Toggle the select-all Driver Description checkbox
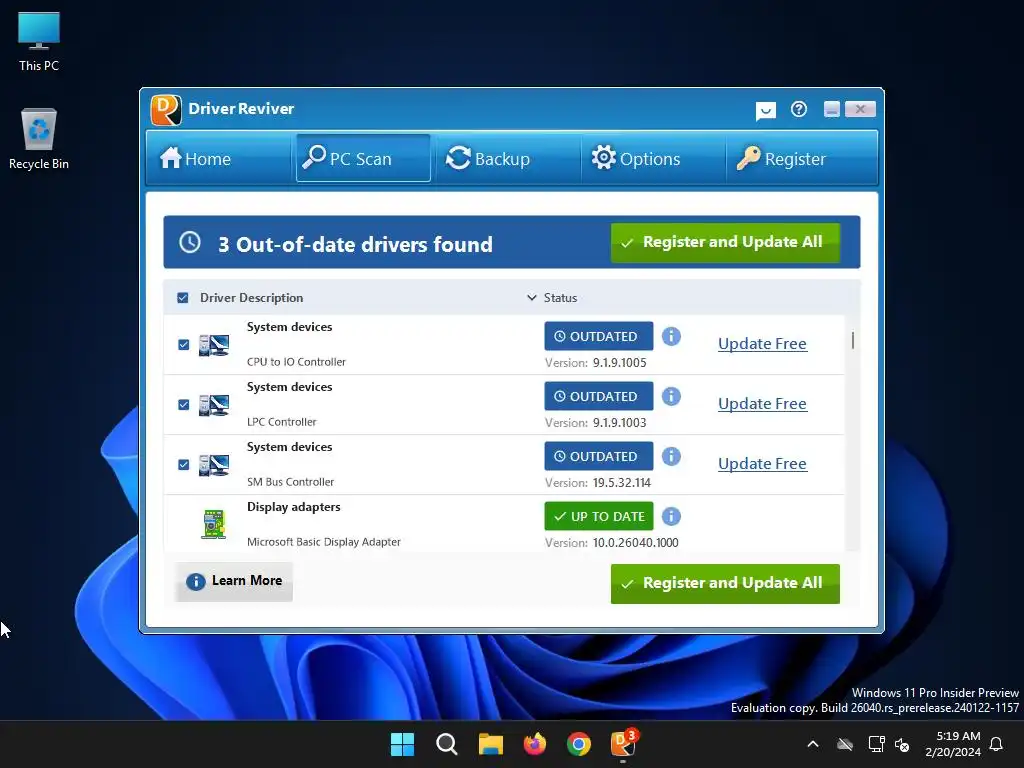This screenshot has width=1024, height=768. tap(183, 298)
